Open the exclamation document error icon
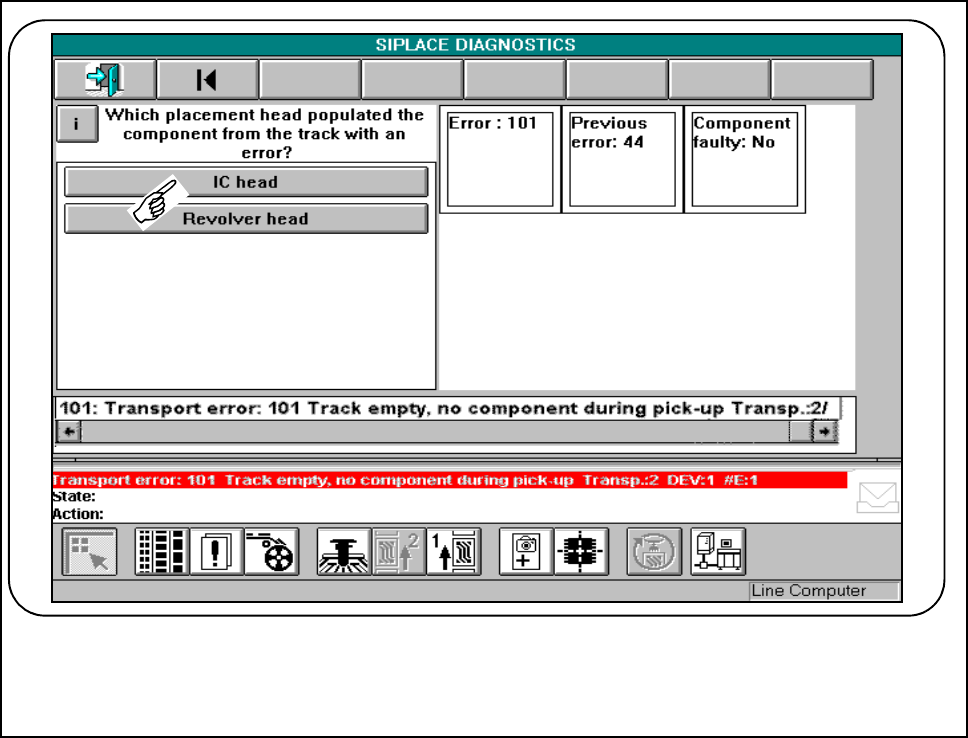968x738 pixels. (217, 552)
